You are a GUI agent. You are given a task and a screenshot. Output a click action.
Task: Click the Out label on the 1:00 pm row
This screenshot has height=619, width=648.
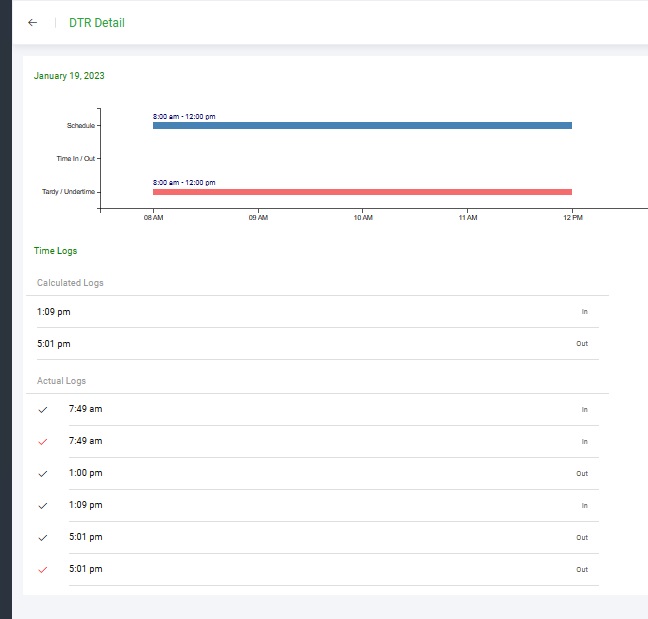click(581, 473)
